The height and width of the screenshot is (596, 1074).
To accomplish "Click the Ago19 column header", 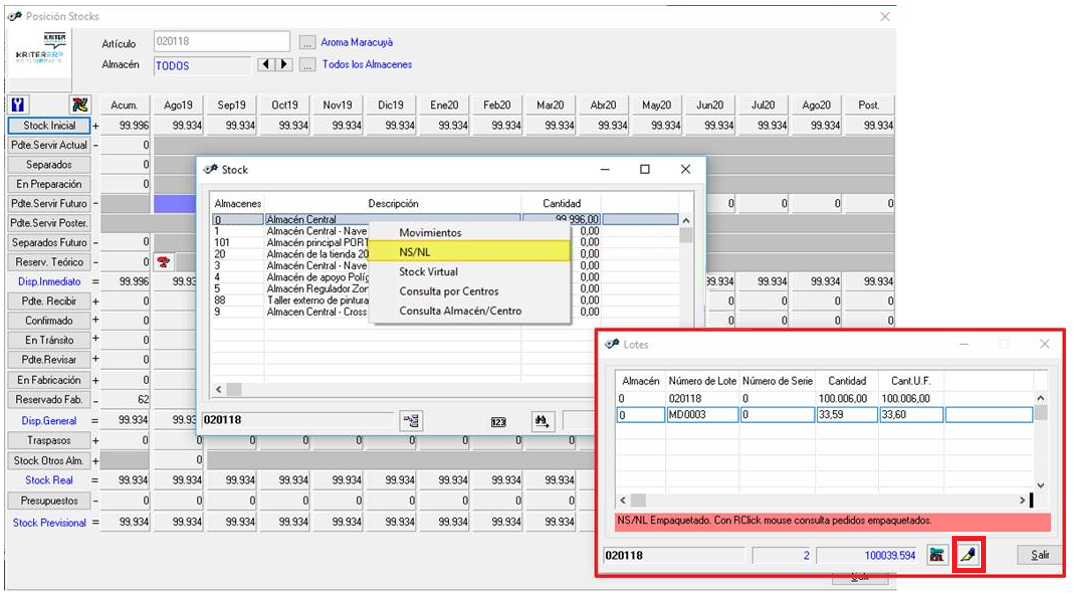I will (178, 105).
